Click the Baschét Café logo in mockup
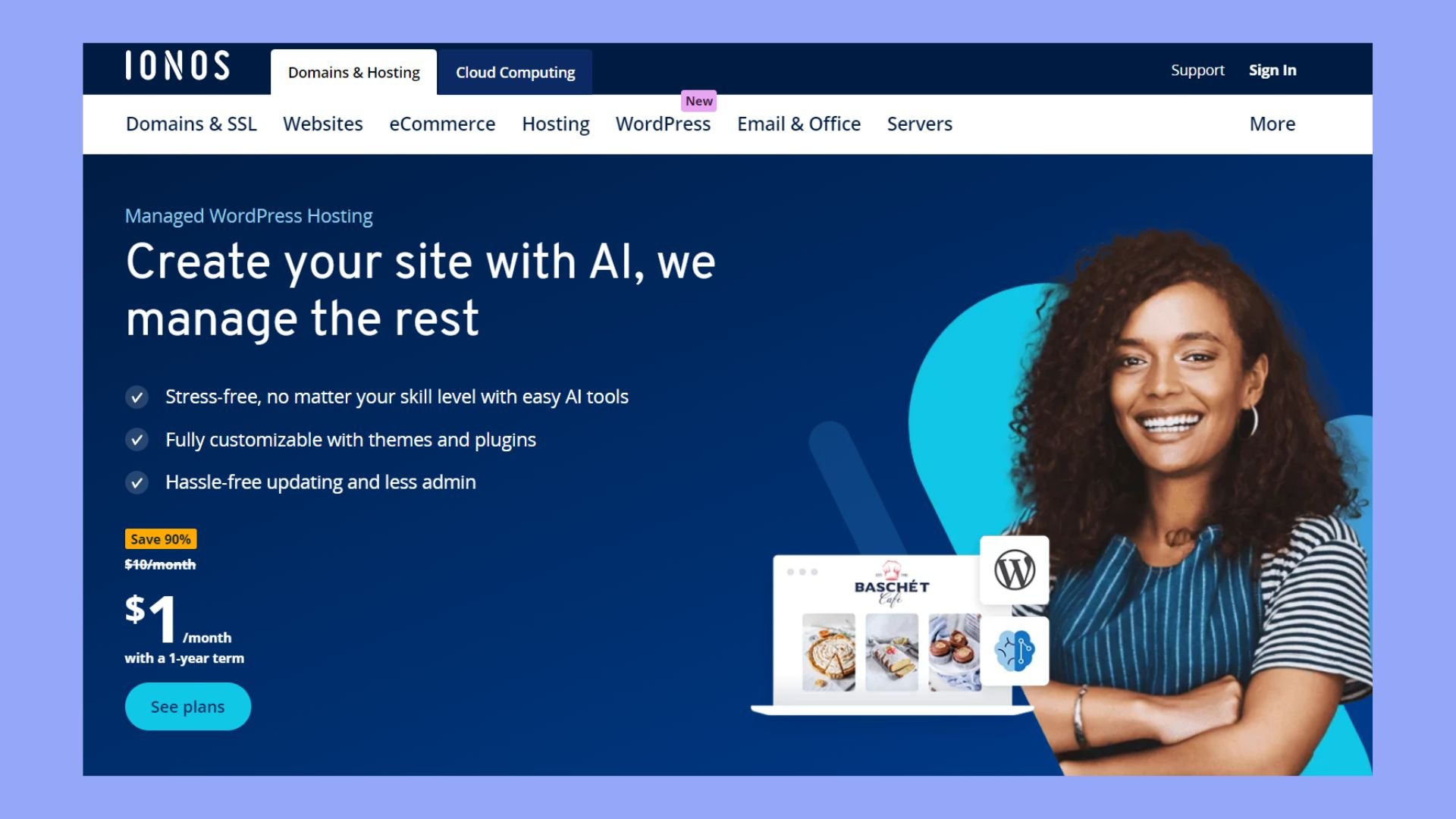Screen dimensions: 1456x819 pyautogui.click(x=892, y=584)
